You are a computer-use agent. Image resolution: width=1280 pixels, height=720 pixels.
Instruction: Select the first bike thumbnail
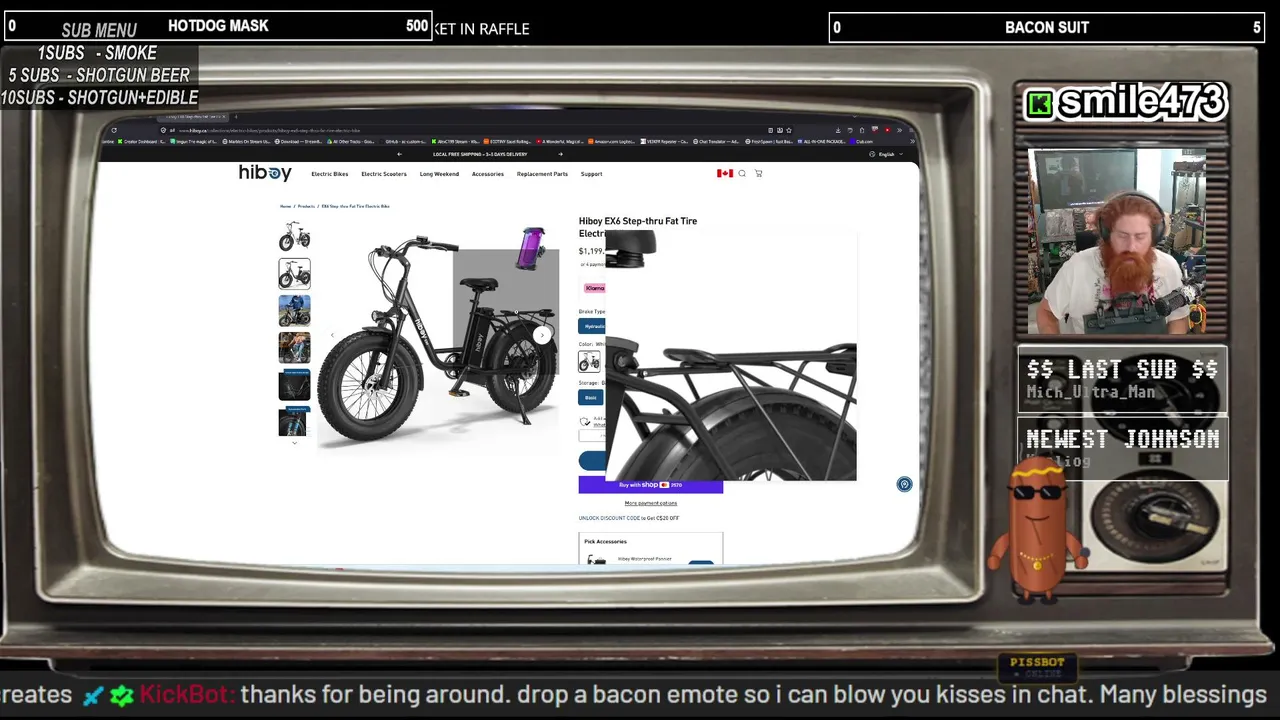pyautogui.click(x=294, y=236)
